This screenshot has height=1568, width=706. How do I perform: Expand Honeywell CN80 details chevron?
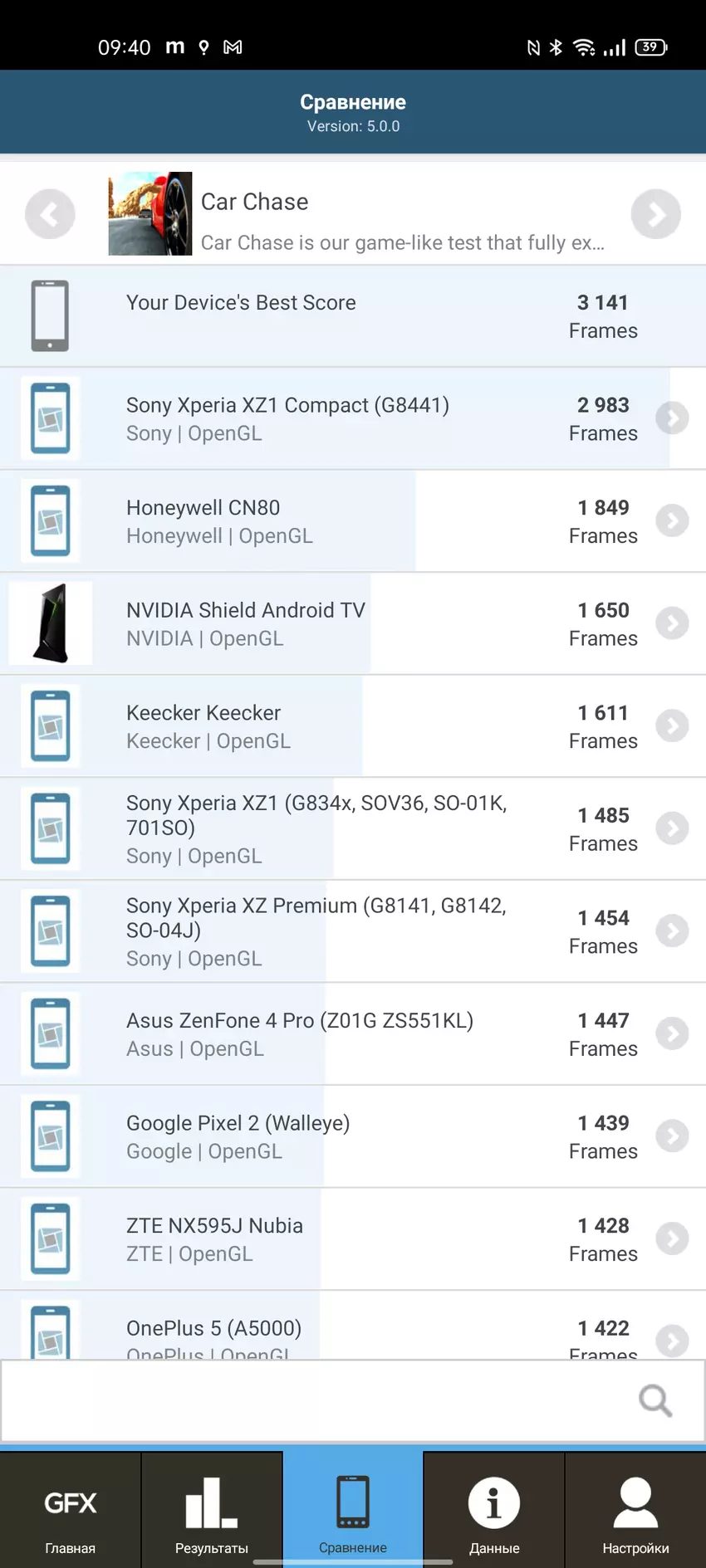tap(672, 521)
